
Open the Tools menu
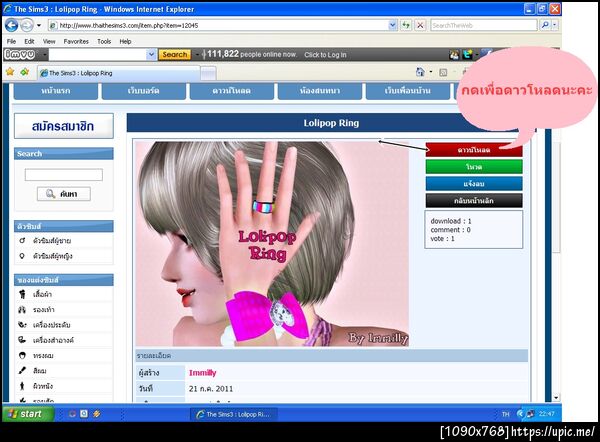pos(104,41)
